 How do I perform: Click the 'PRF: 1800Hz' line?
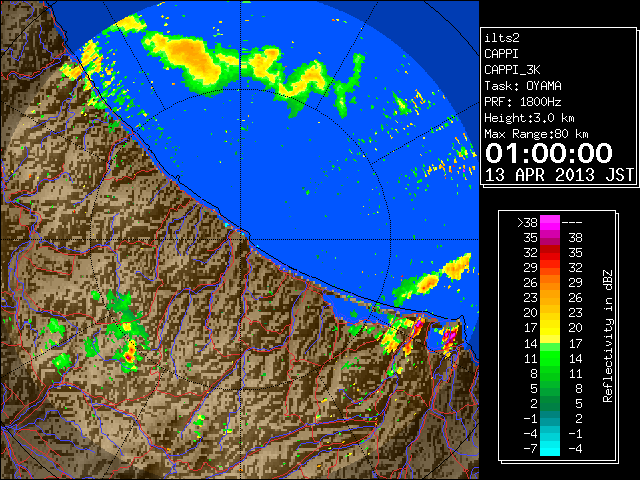pos(522,102)
